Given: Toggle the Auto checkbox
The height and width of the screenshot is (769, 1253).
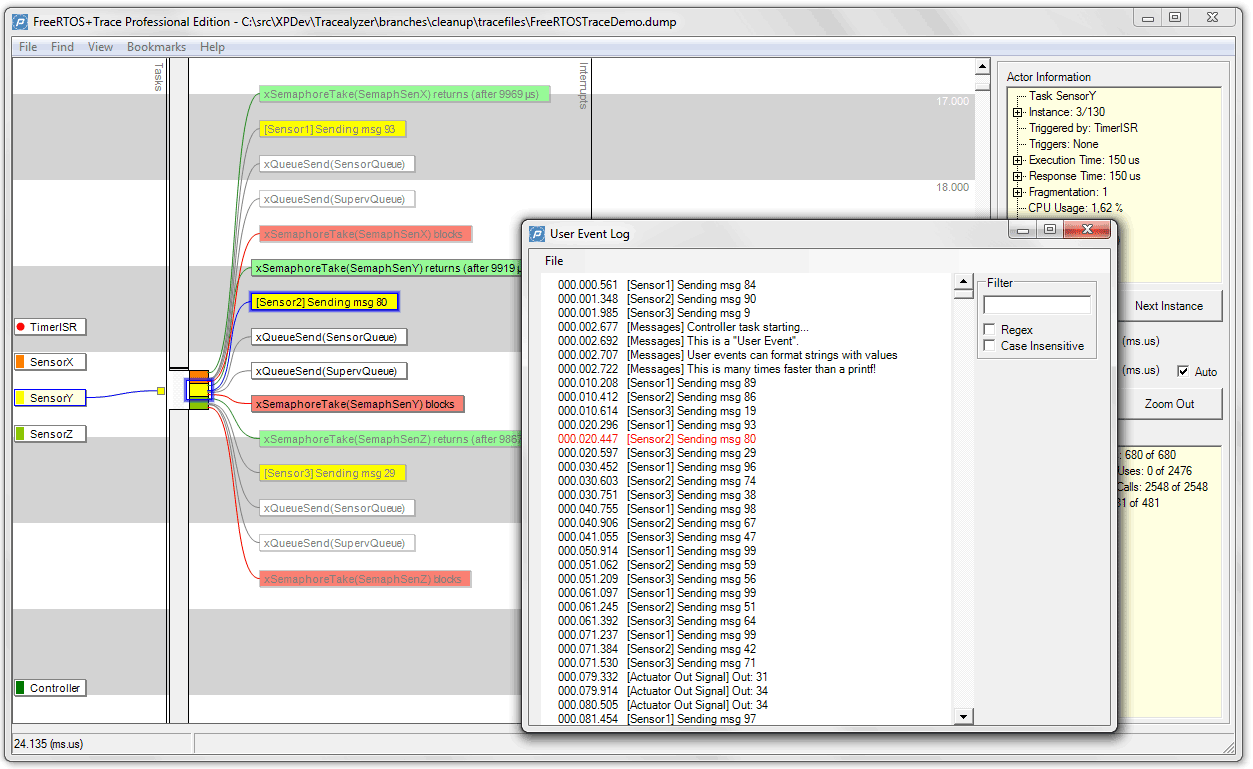Looking at the screenshot, I should [x=1184, y=371].
